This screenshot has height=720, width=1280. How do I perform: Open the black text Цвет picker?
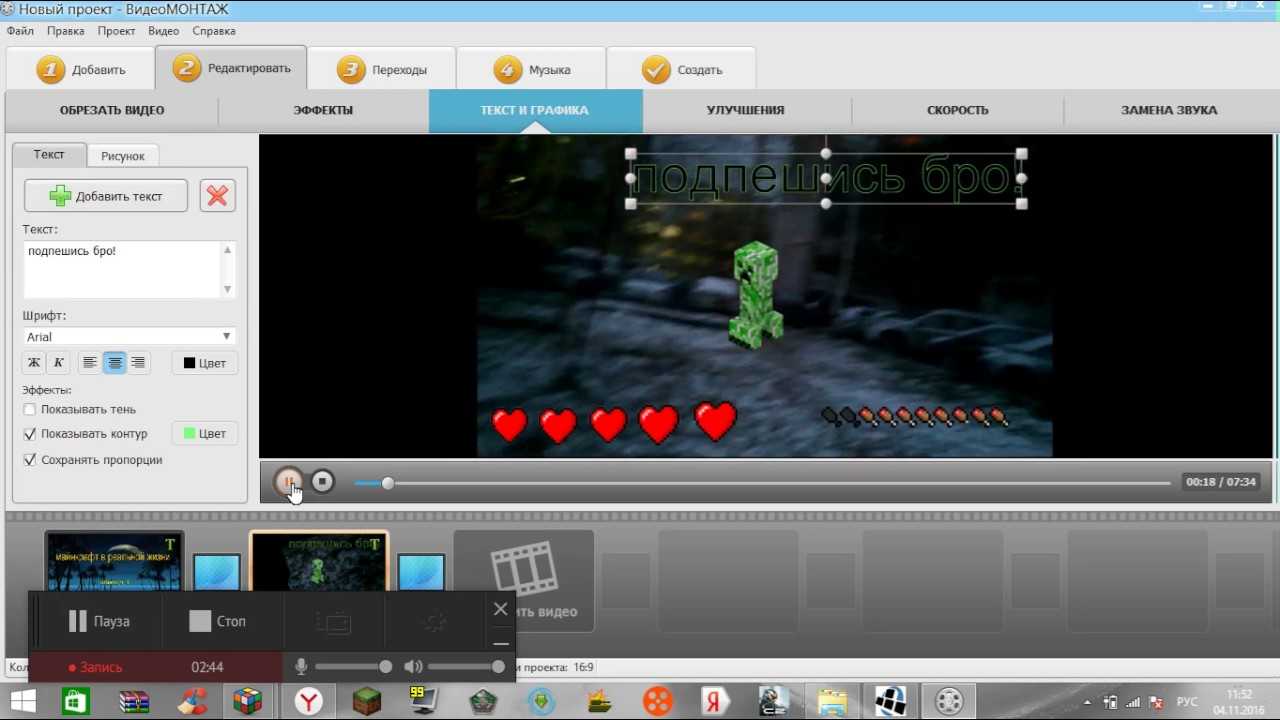click(x=205, y=363)
